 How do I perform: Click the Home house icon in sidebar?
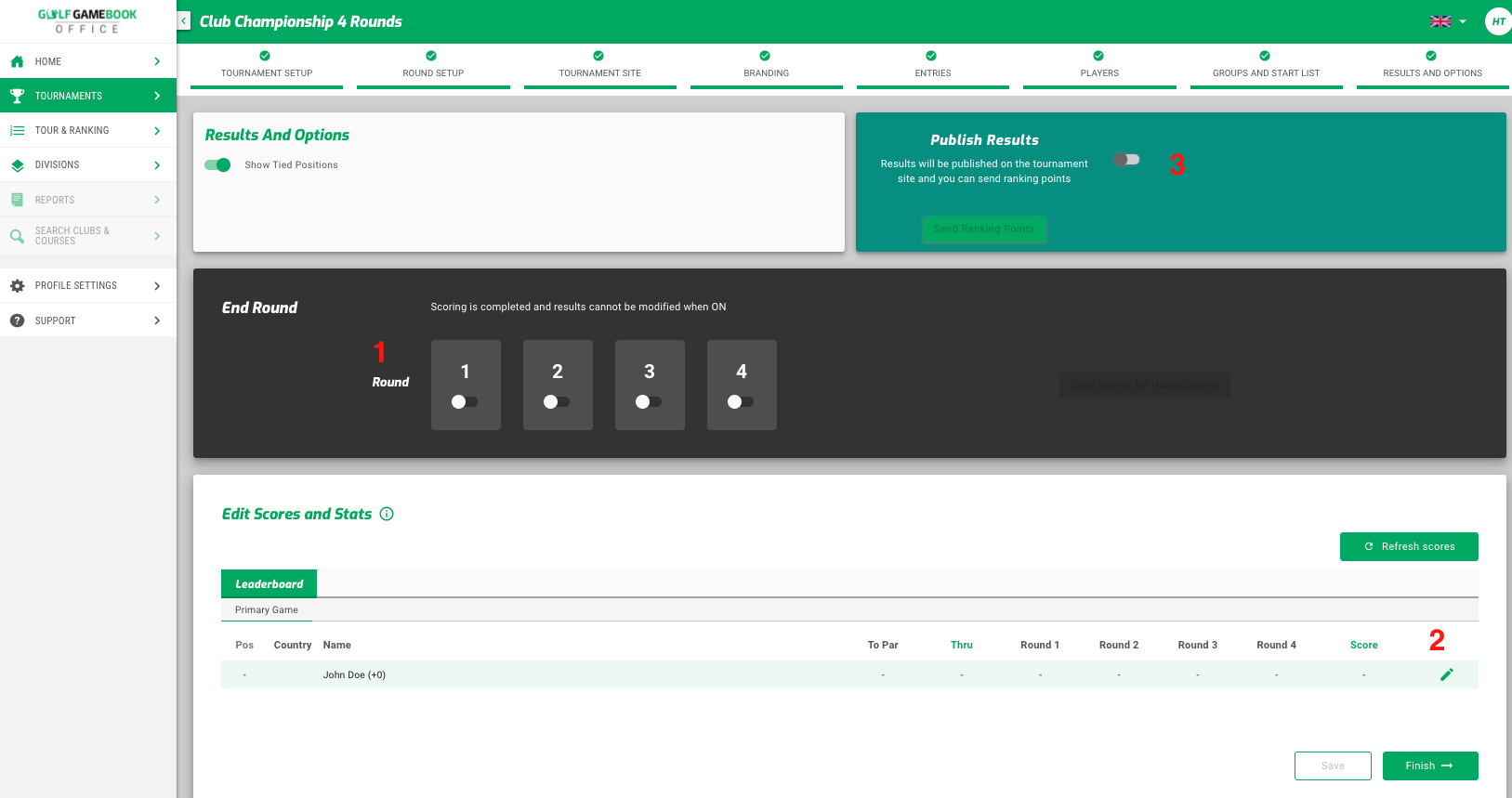(17, 61)
